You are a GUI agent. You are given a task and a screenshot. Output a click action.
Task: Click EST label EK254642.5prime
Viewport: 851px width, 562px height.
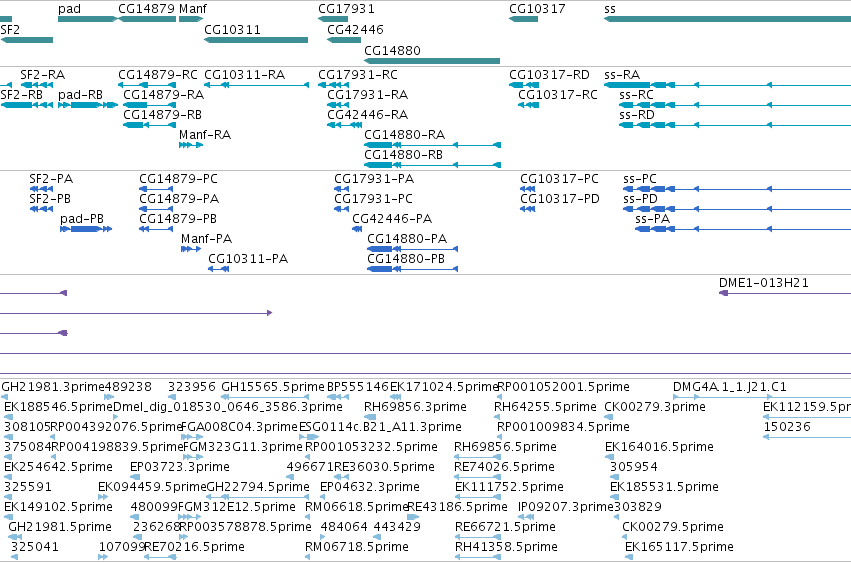point(58,467)
